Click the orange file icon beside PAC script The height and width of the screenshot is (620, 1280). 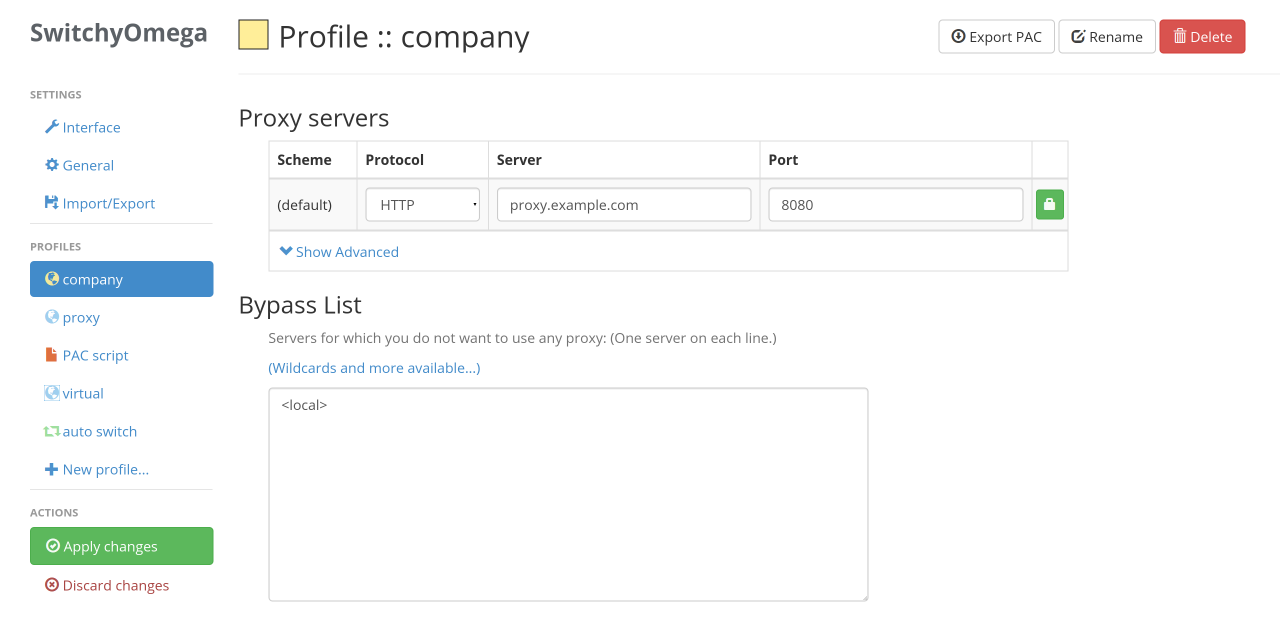(52, 355)
